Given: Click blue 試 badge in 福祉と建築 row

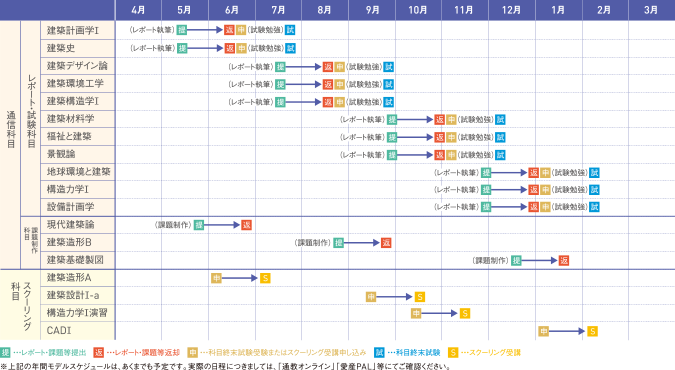Looking at the screenshot, I should (500, 137).
